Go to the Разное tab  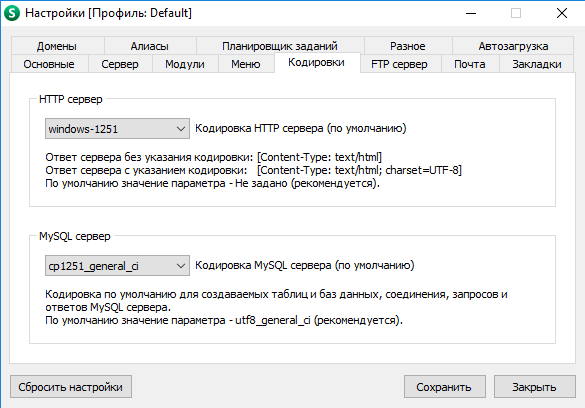[408, 46]
